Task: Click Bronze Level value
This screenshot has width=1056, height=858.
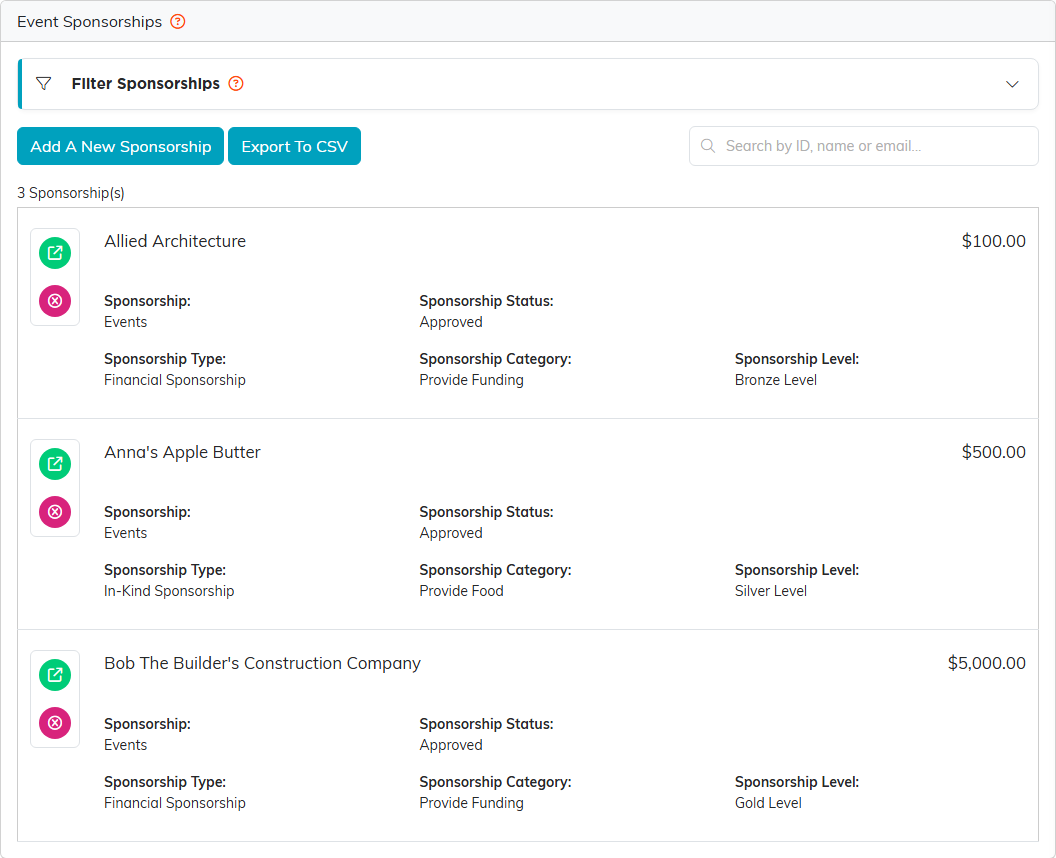Action: [776, 380]
